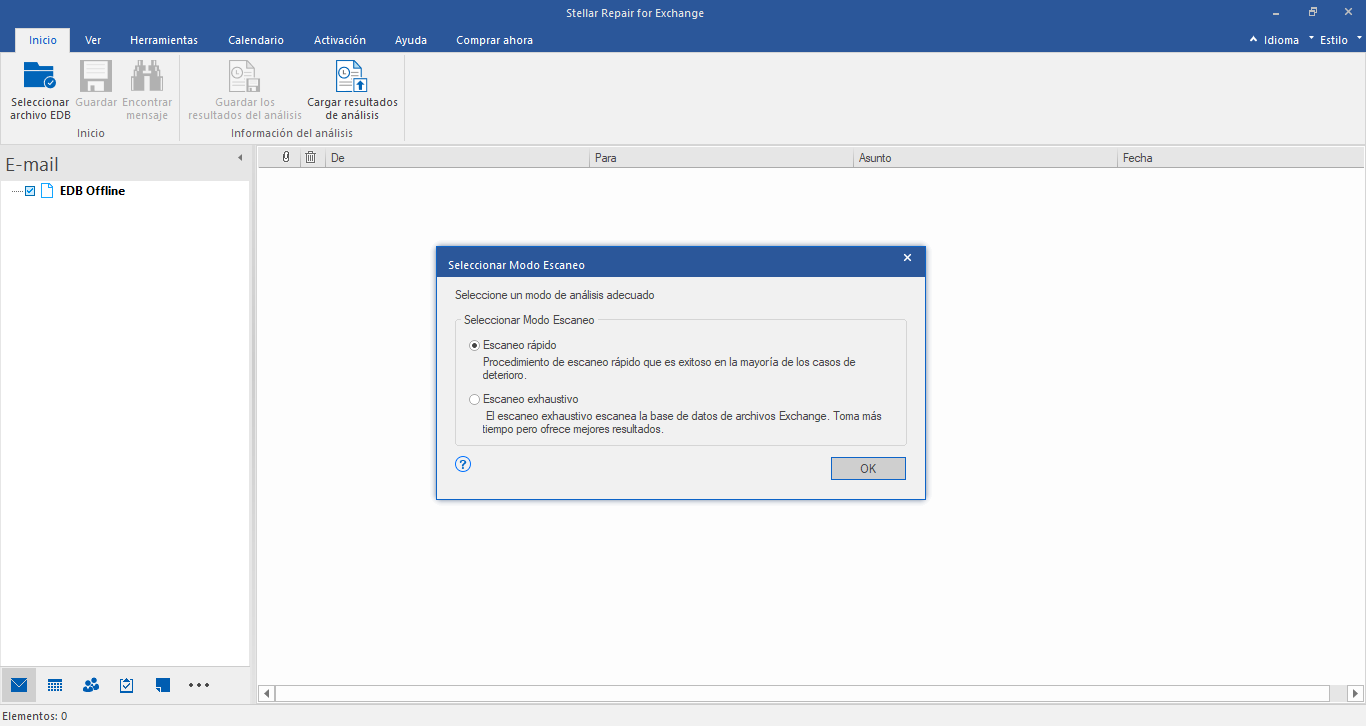Image resolution: width=1366 pixels, height=726 pixels.
Task: Click the EDB Offline file icon
Action: [47, 191]
